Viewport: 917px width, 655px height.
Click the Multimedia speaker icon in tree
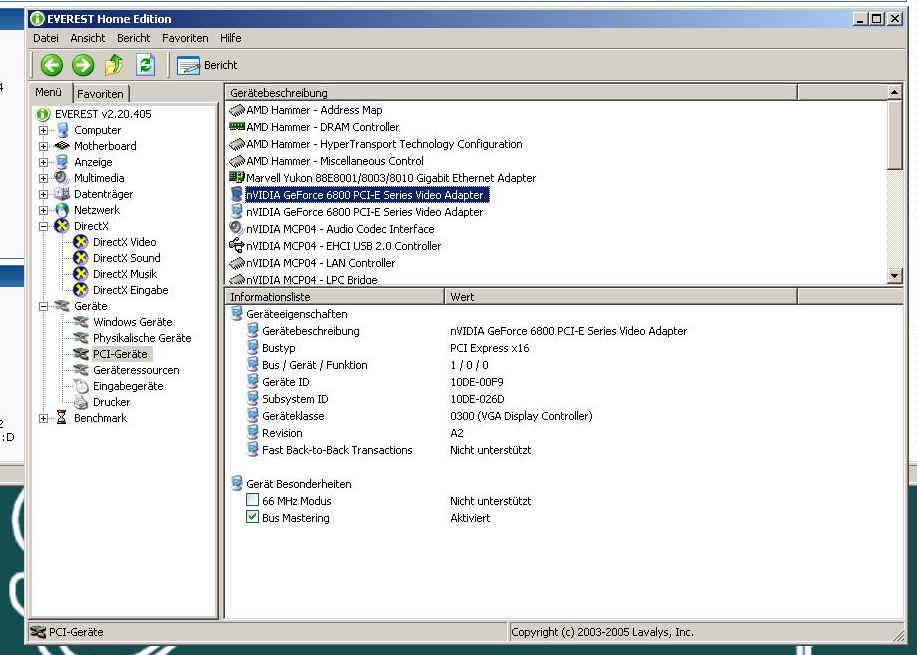point(61,178)
